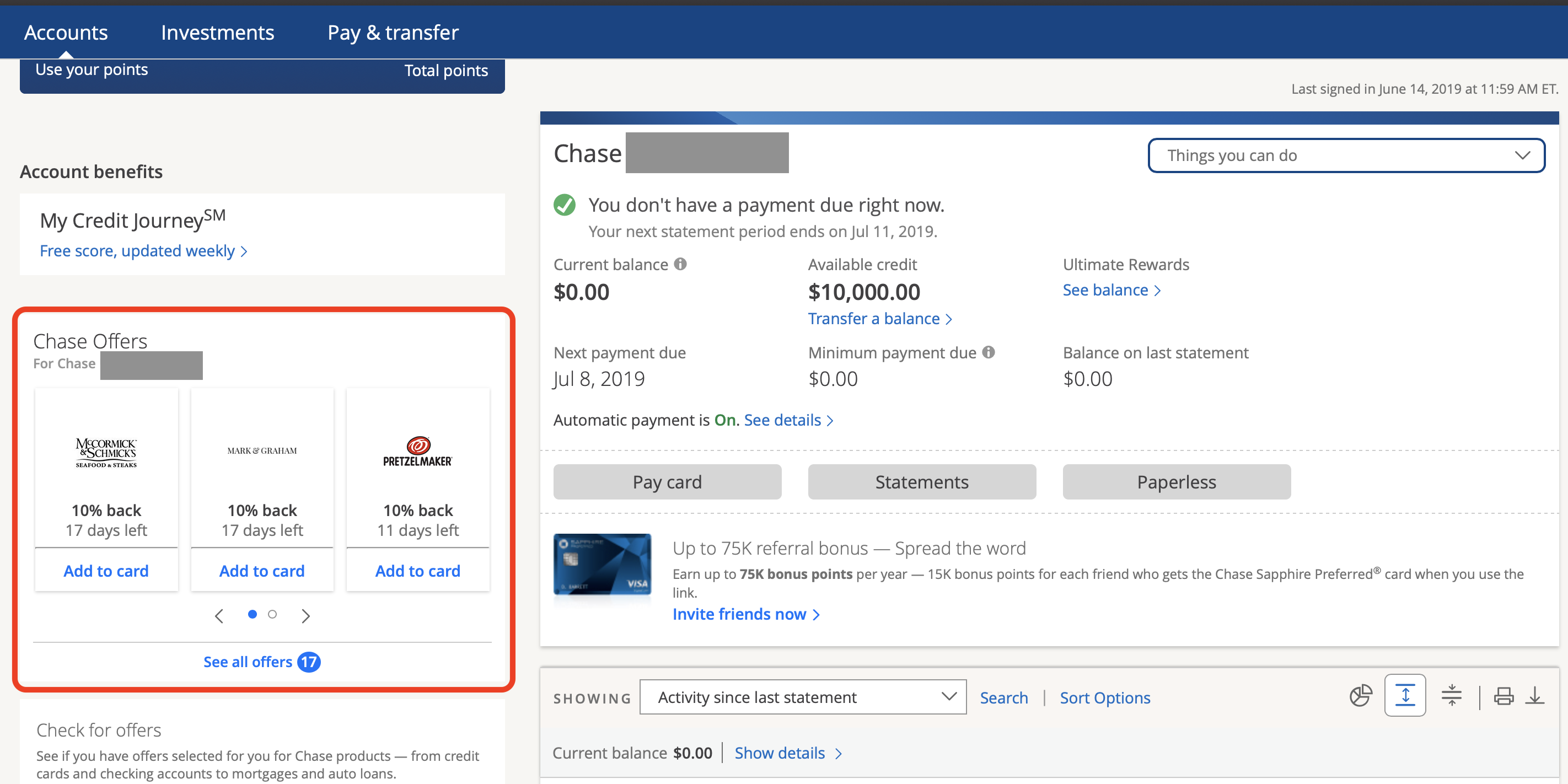Click Current balance info icon
This screenshot has width=1568, height=784.
tap(680, 264)
